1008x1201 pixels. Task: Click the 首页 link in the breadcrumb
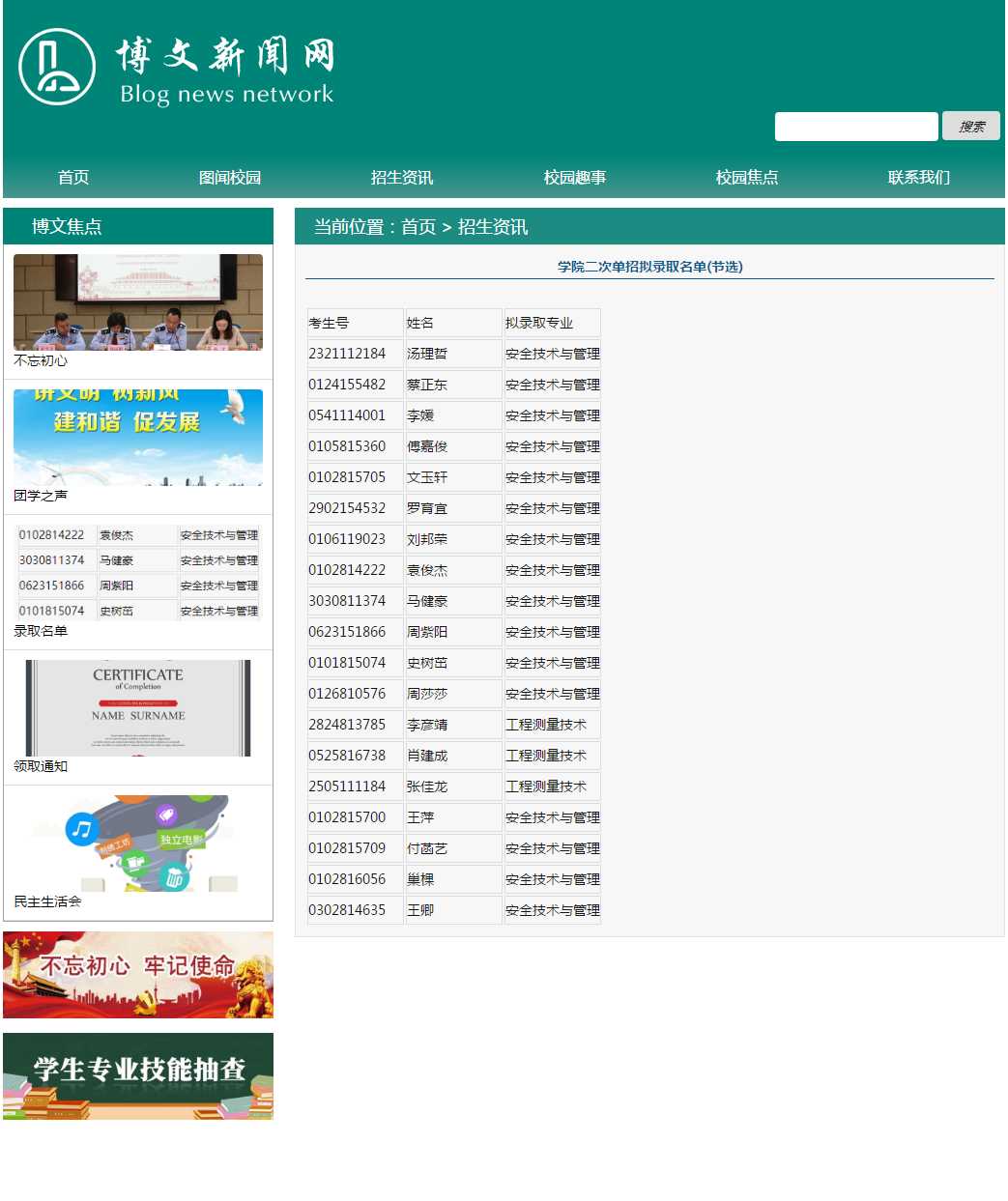tap(418, 227)
